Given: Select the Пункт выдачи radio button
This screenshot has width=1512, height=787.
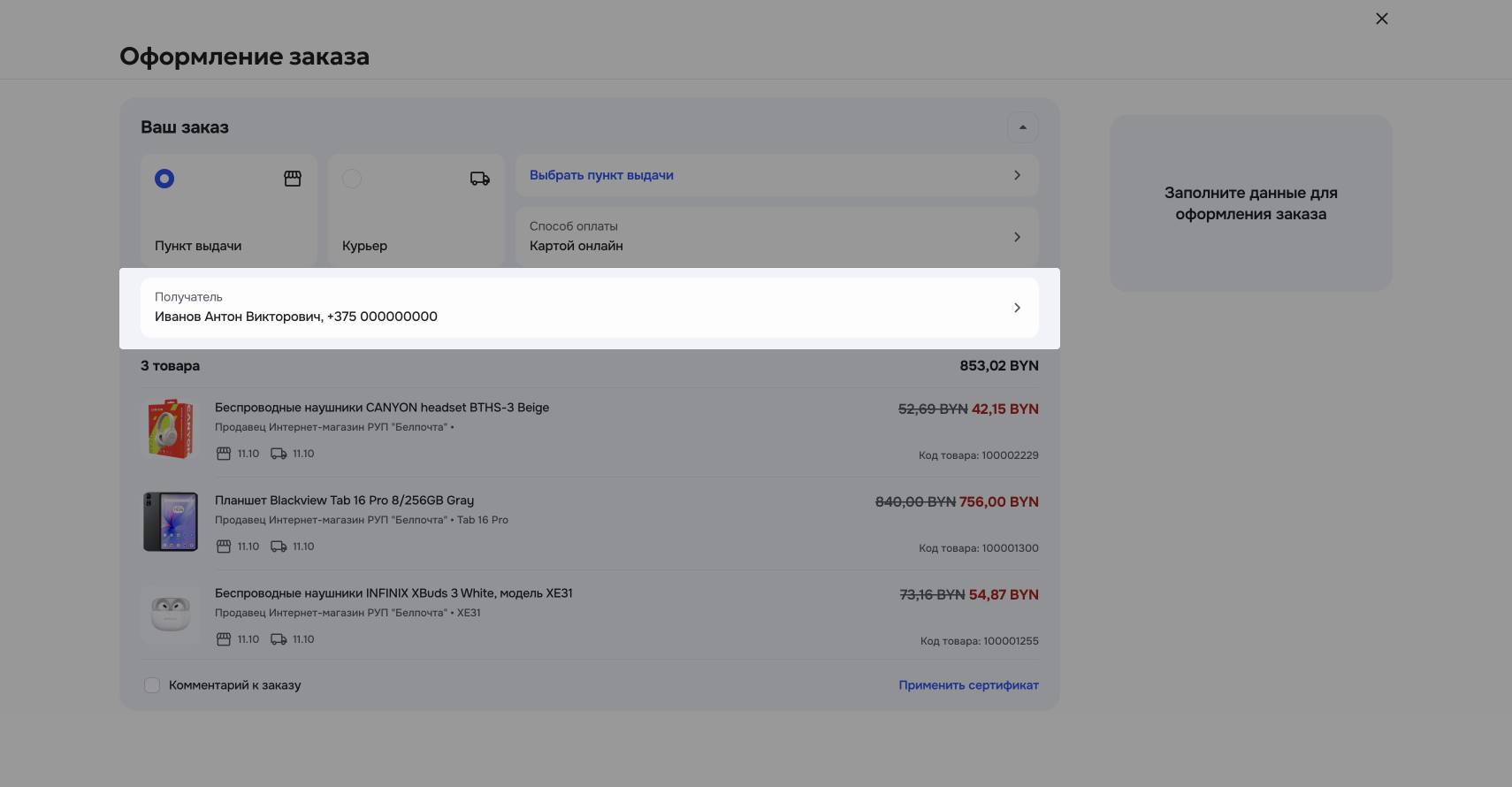Looking at the screenshot, I should coord(164,179).
